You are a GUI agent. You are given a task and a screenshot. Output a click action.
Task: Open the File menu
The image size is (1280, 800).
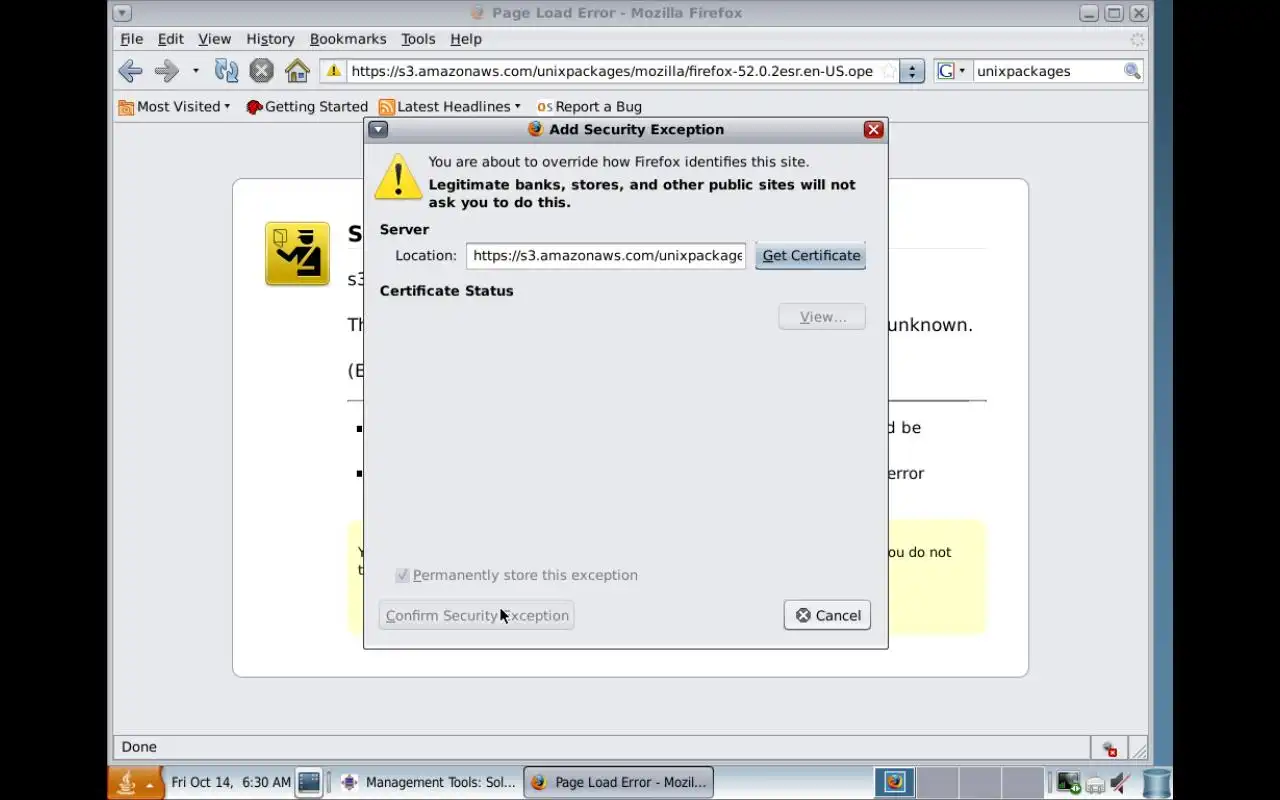point(132,39)
